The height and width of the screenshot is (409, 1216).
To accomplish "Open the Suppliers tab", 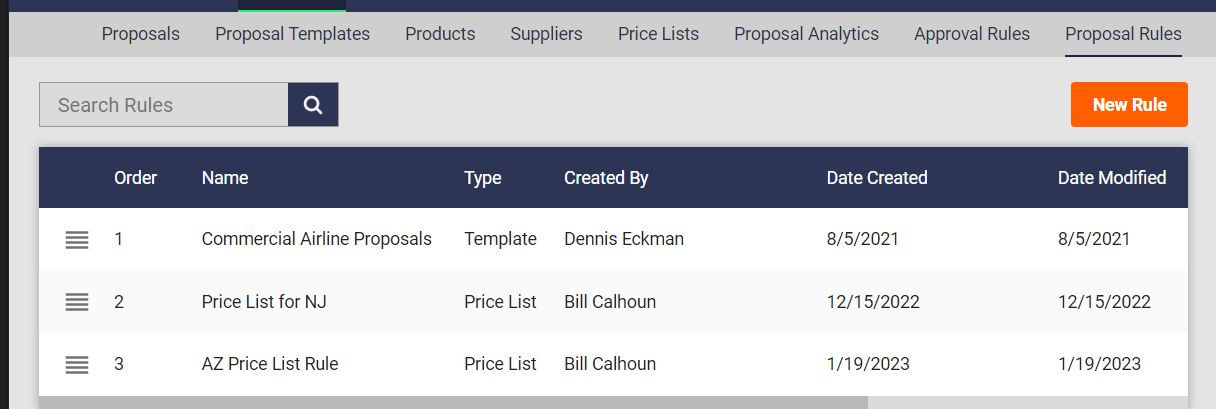I will pyautogui.click(x=546, y=34).
